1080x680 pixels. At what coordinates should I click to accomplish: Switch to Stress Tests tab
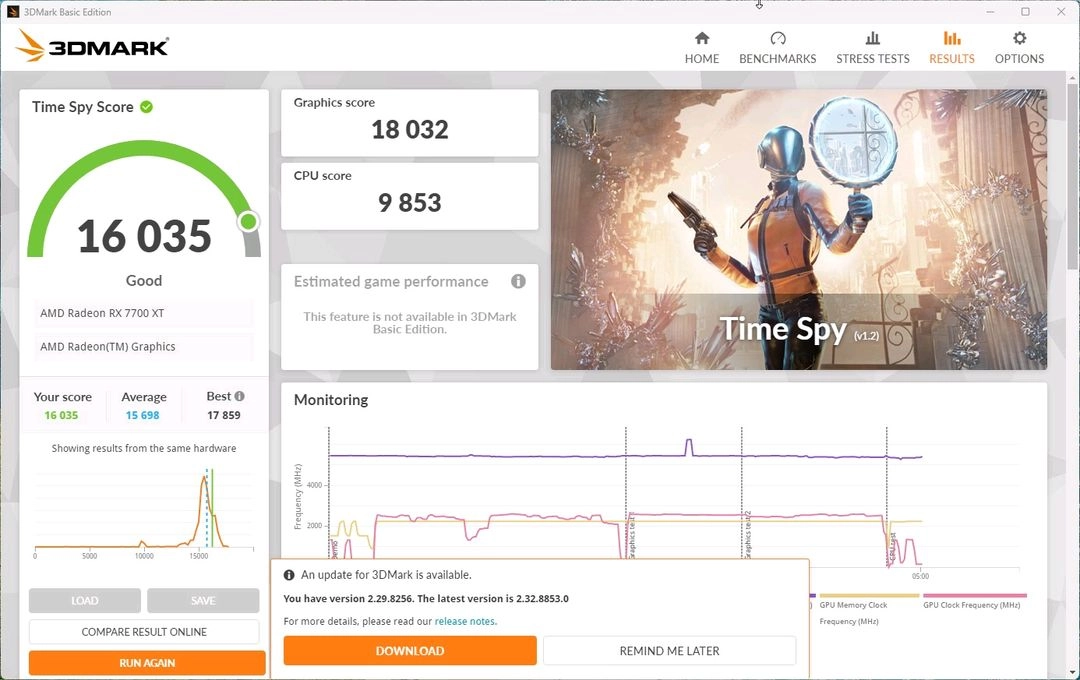tap(873, 48)
